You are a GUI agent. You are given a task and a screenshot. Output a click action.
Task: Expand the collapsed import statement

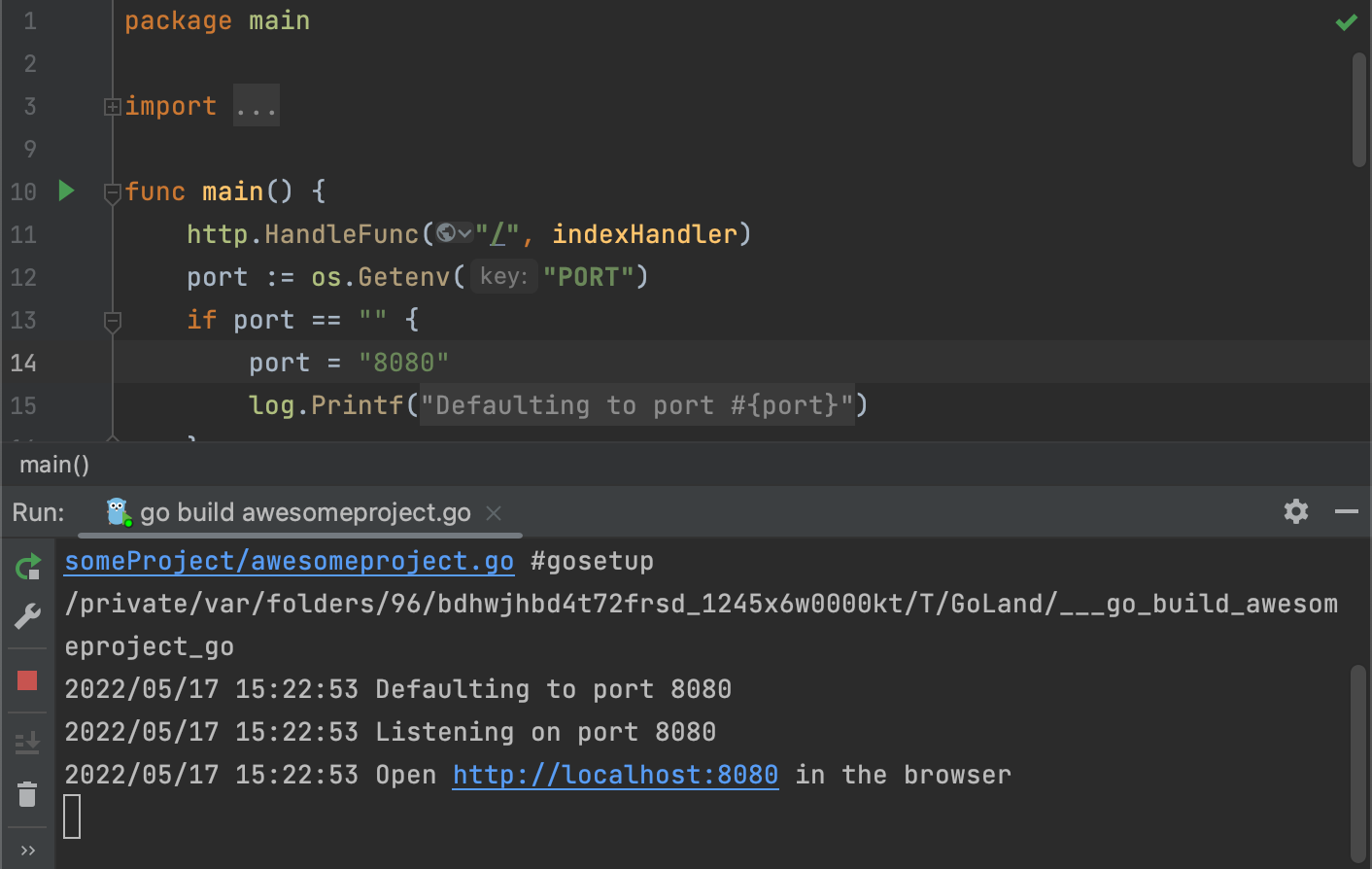click(x=112, y=106)
